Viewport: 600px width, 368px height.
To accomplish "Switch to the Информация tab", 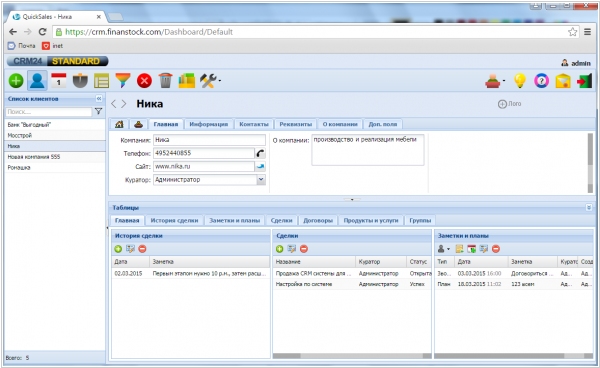I will 209,124.
